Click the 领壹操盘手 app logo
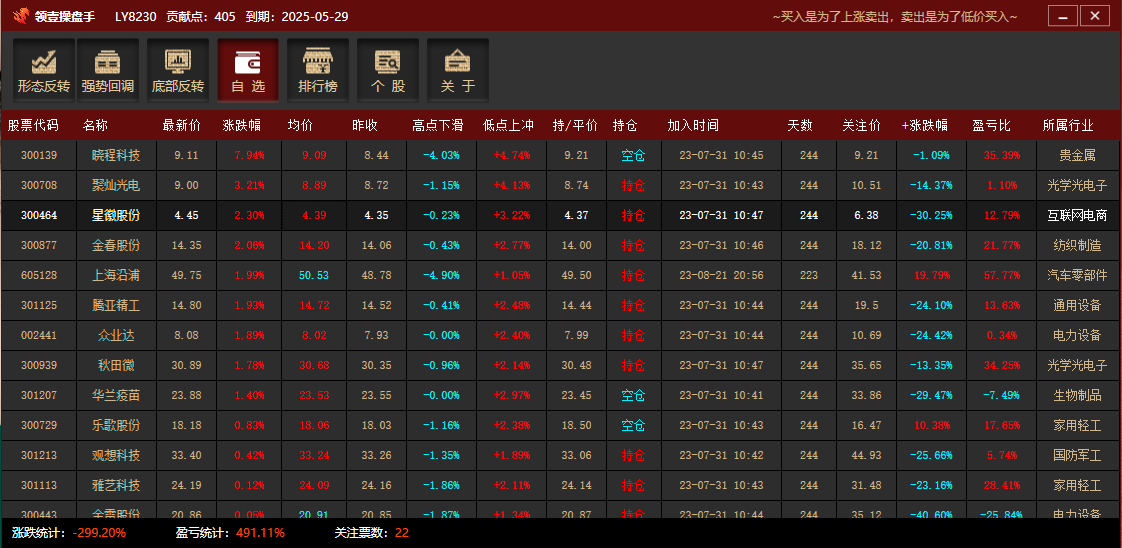This screenshot has height=548, width=1122. pos(21,16)
